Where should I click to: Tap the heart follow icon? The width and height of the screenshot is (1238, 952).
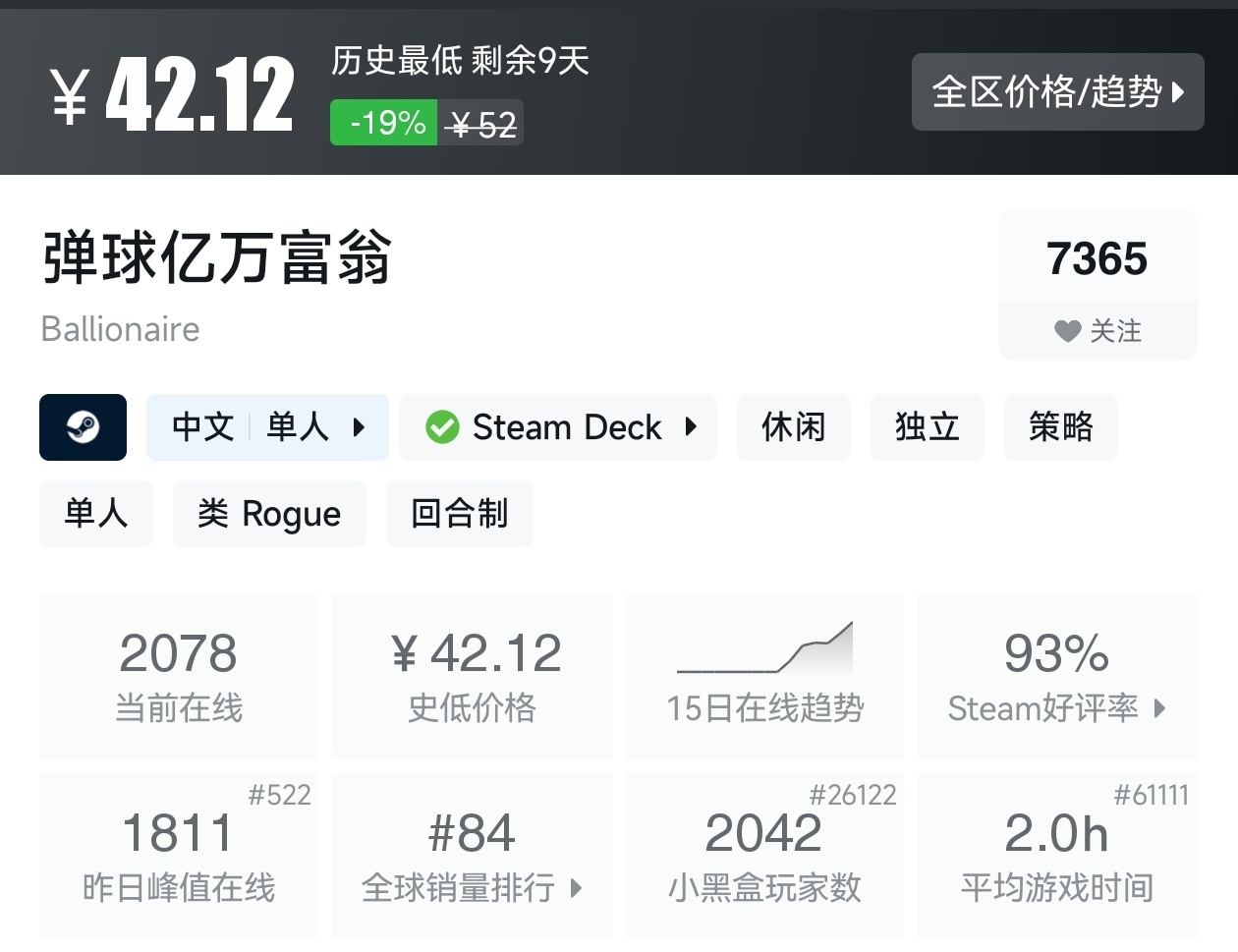pyautogui.click(x=1067, y=332)
